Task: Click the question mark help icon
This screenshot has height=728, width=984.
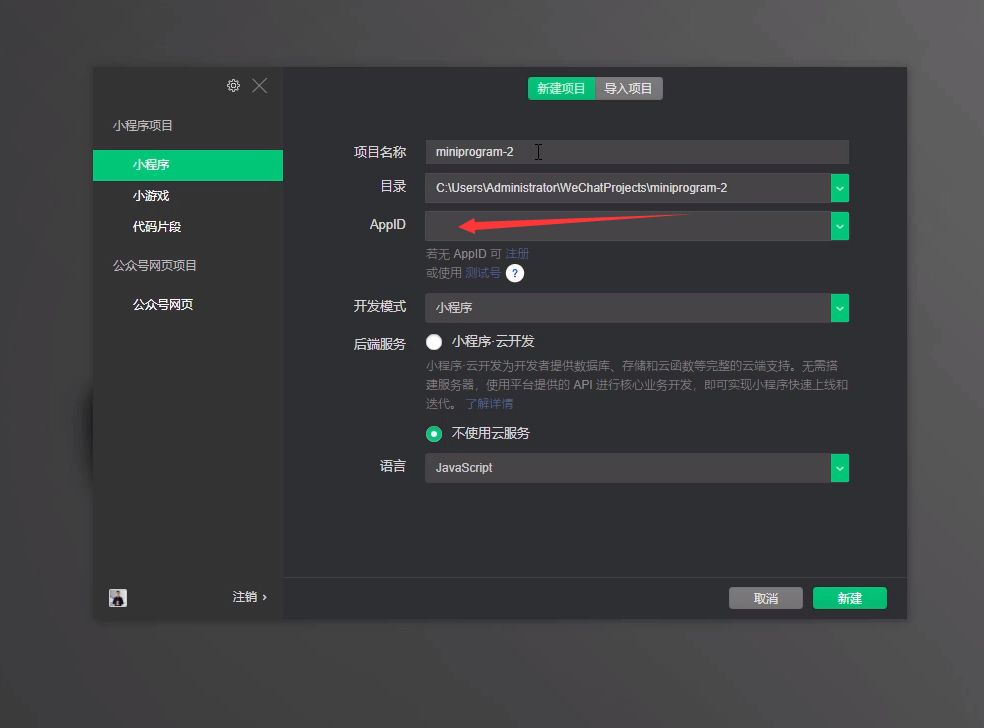Action: pyautogui.click(x=515, y=273)
